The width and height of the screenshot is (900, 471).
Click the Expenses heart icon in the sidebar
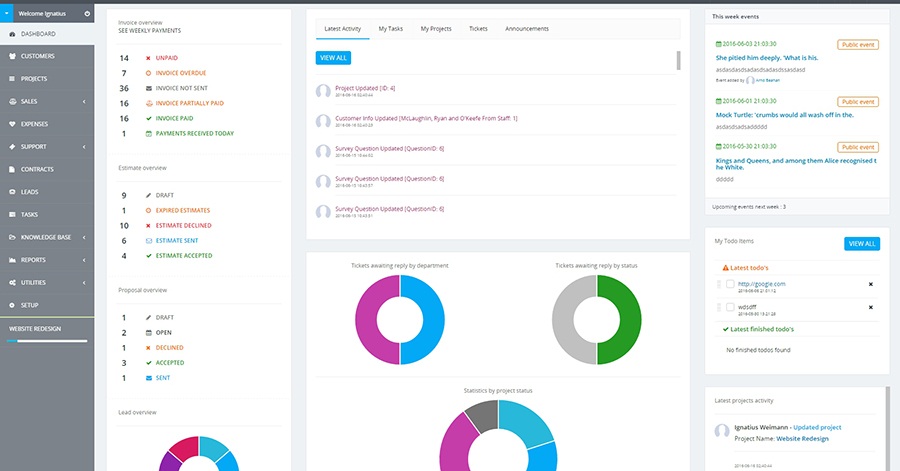pyautogui.click(x=12, y=124)
